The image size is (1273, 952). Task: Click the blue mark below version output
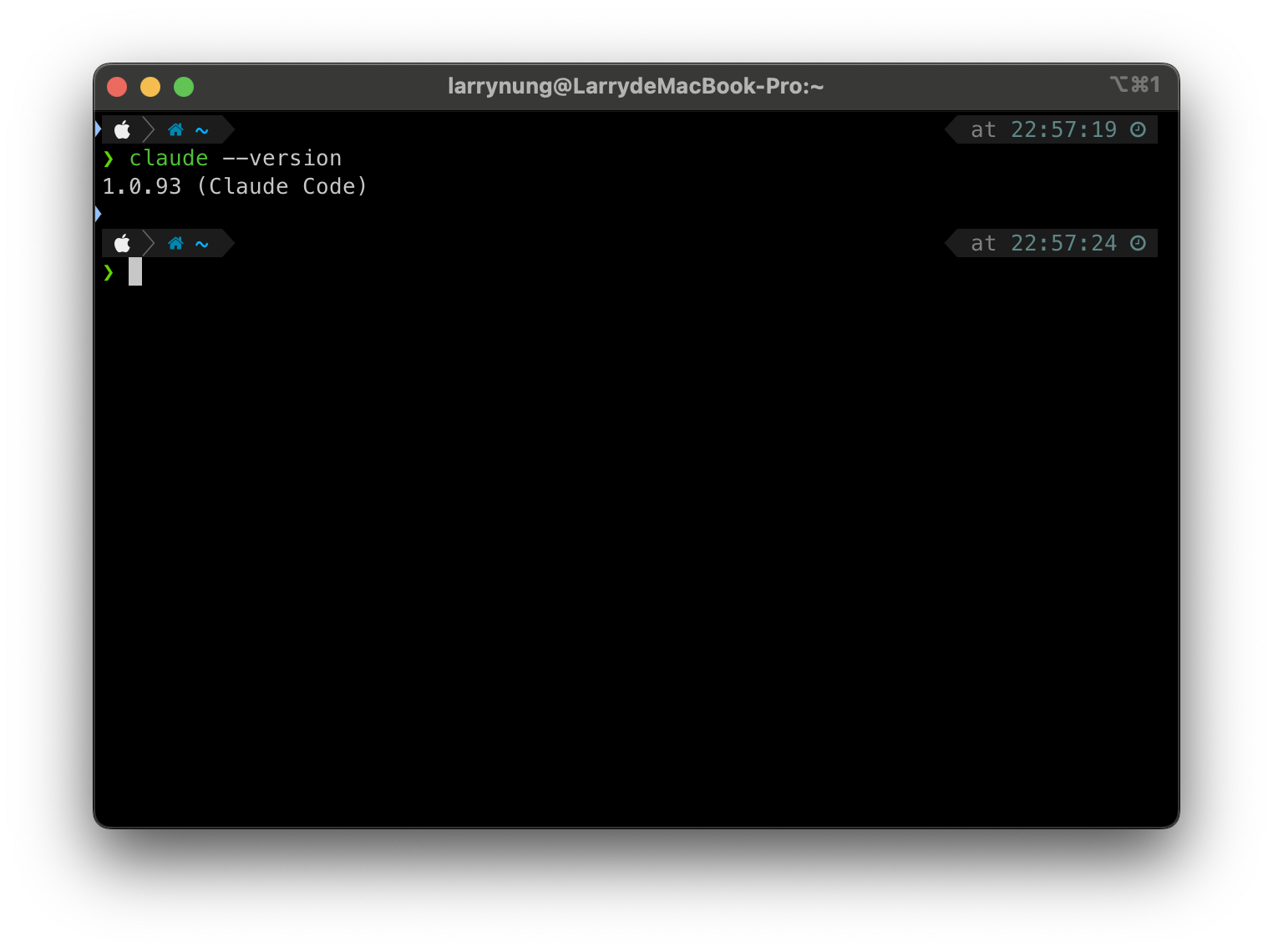tap(98, 215)
